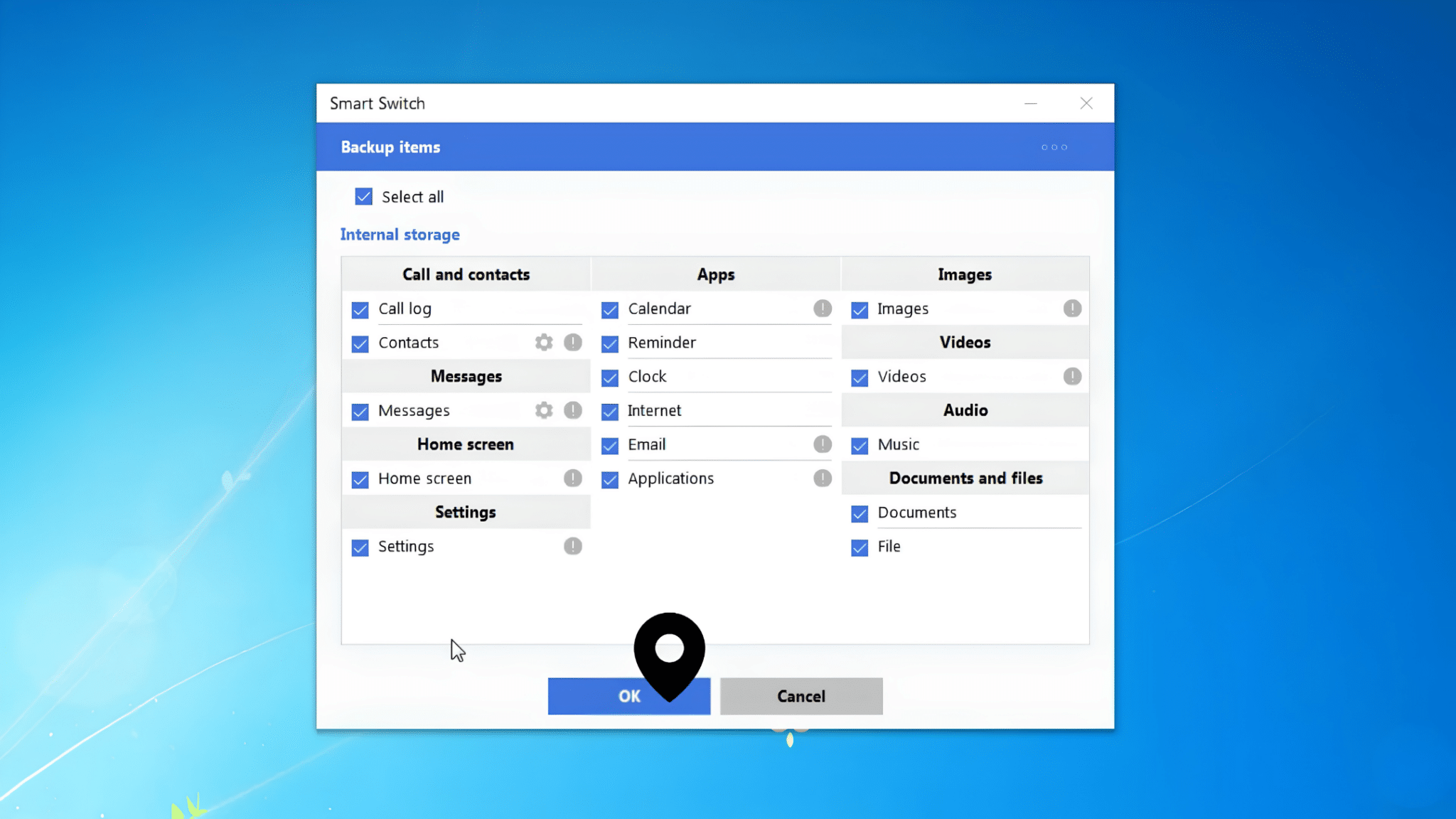Uncheck the Settings checkbox
The image size is (1456, 819).
[x=360, y=547]
